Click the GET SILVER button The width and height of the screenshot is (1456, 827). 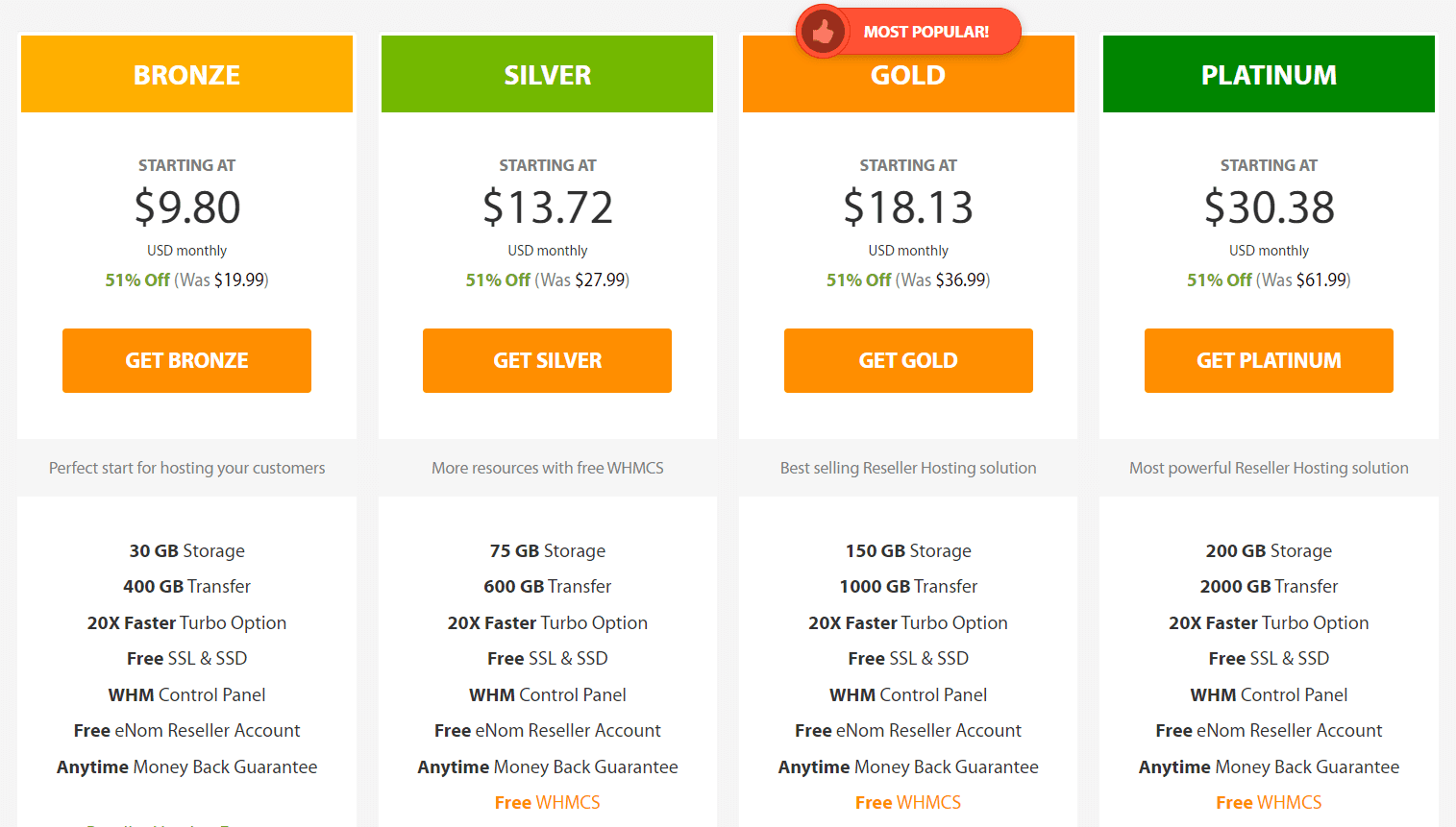[x=547, y=360]
